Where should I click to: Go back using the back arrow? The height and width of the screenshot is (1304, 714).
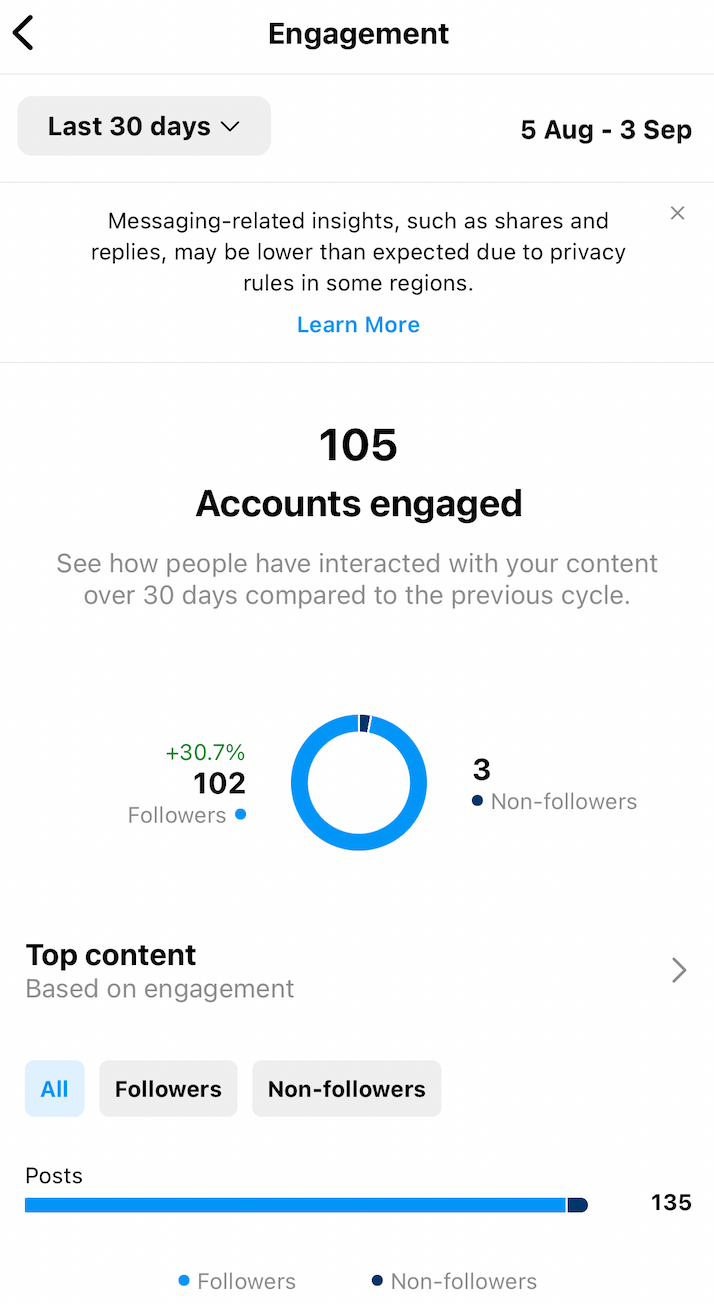23,32
